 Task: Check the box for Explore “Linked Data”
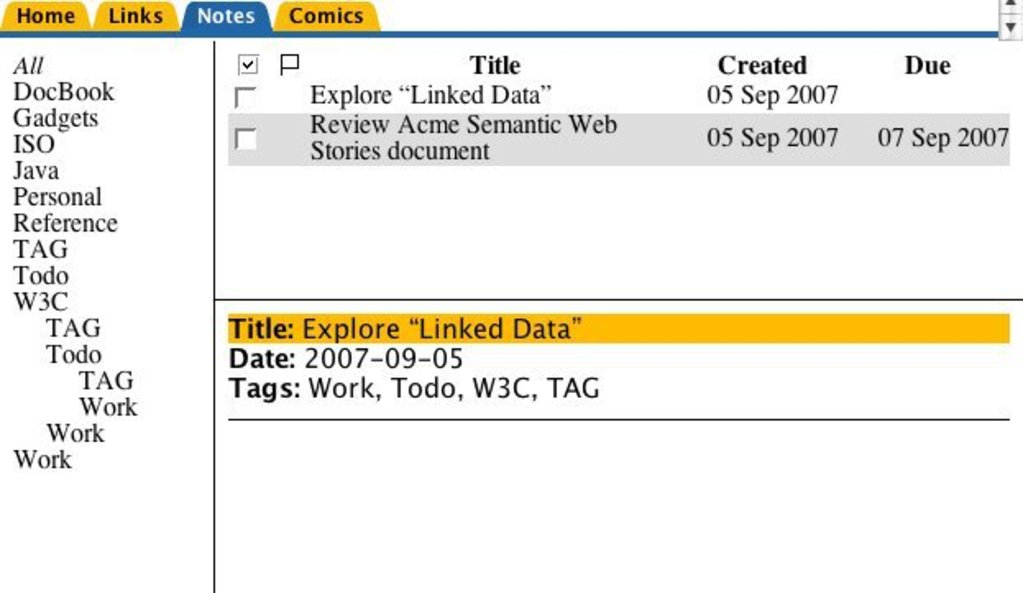(x=245, y=97)
